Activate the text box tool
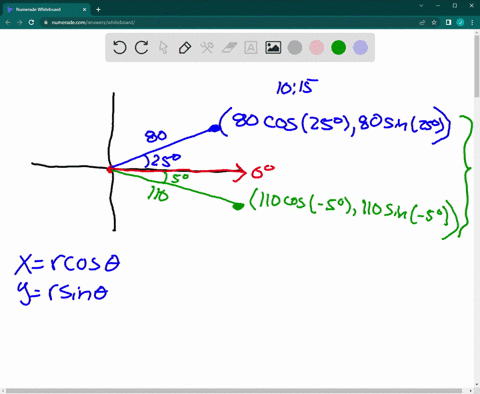Image resolution: width=480 pixels, height=394 pixels. coord(251,48)
